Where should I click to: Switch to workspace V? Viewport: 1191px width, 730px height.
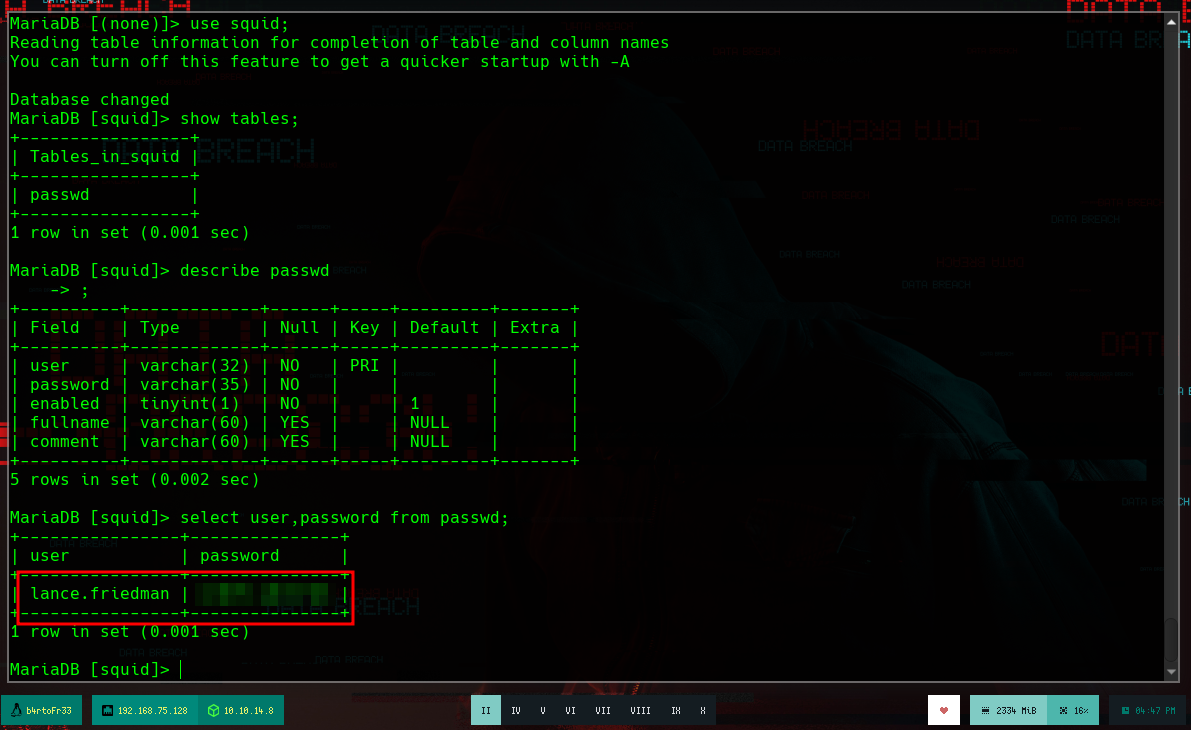(x=543, y=711)
